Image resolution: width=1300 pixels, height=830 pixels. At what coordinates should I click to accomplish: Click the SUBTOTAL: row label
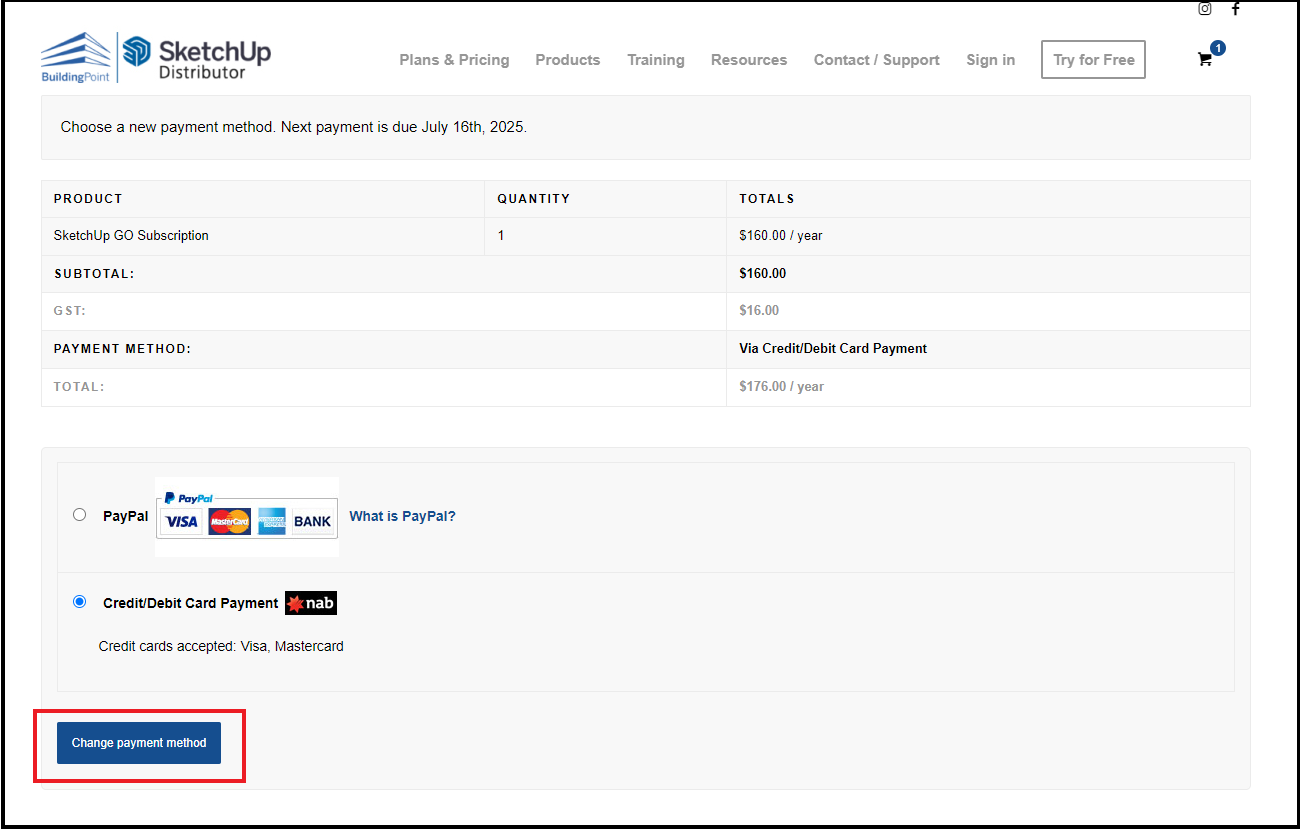94,274
